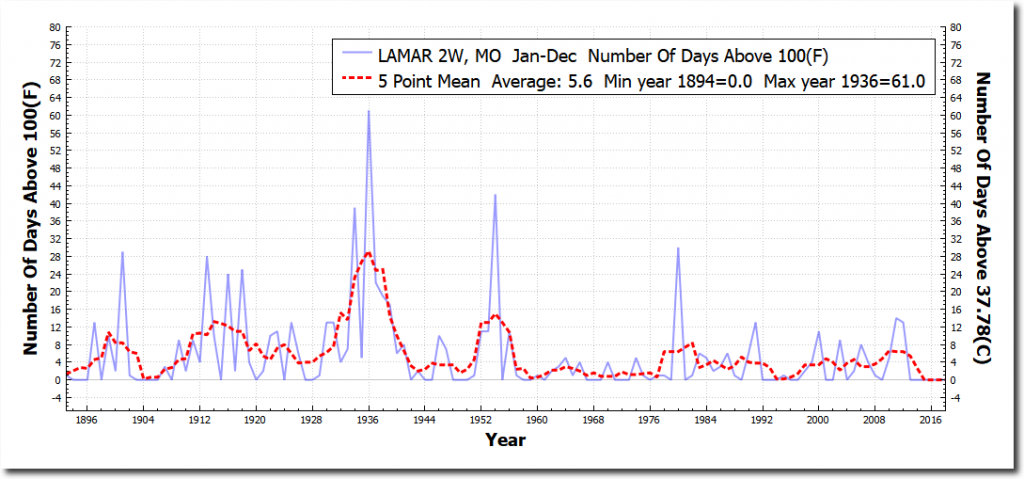The image size is (1024, 479).
Task: Click the blue spike reaching 42 days near 1954
Action: (x=495, y=196)
